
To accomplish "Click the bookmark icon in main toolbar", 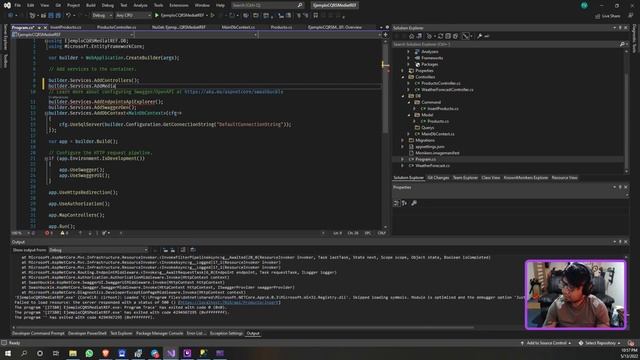I will pyautogui.click(x=316, y=16).
